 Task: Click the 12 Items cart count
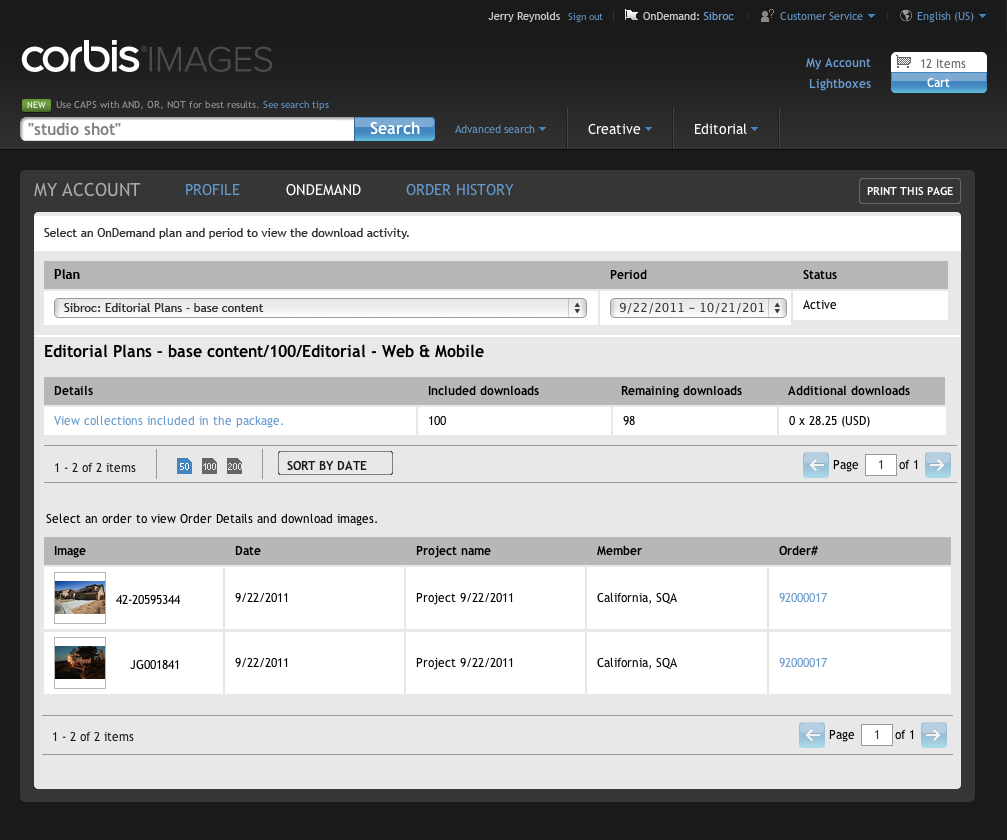point(943,64)
